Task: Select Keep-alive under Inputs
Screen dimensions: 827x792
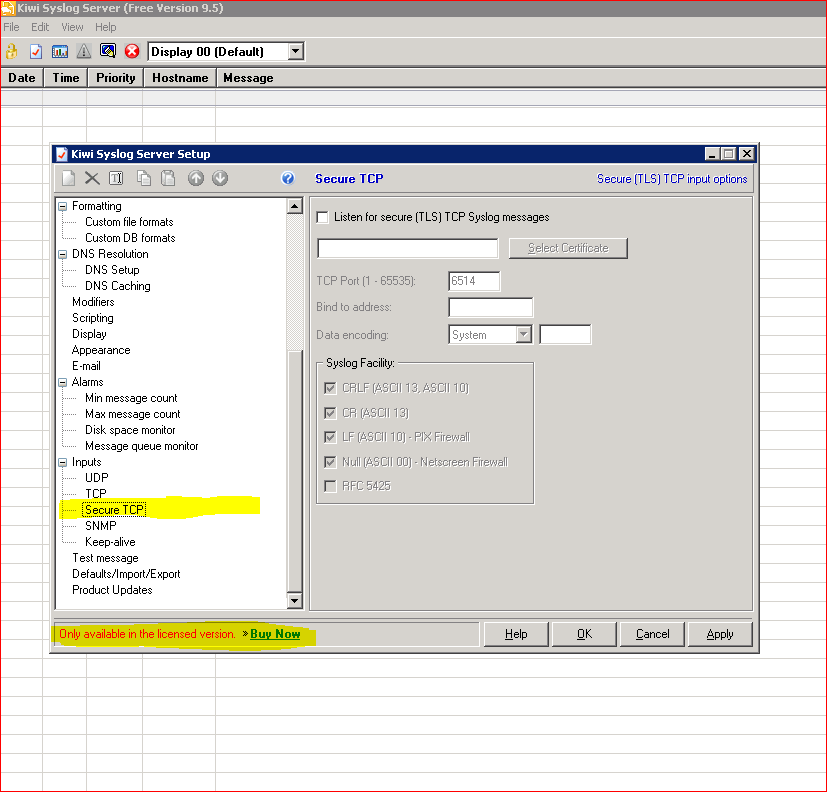Action: pos(110,542)
